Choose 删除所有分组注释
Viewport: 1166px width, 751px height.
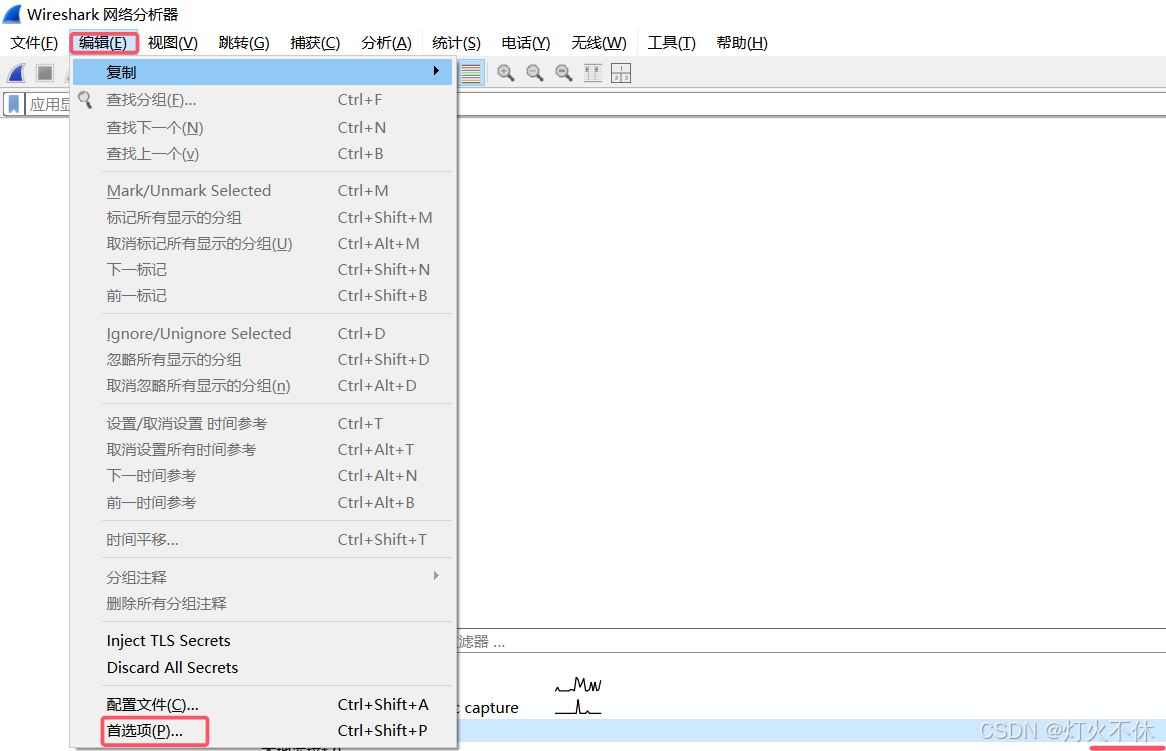(x=262, y=604)
